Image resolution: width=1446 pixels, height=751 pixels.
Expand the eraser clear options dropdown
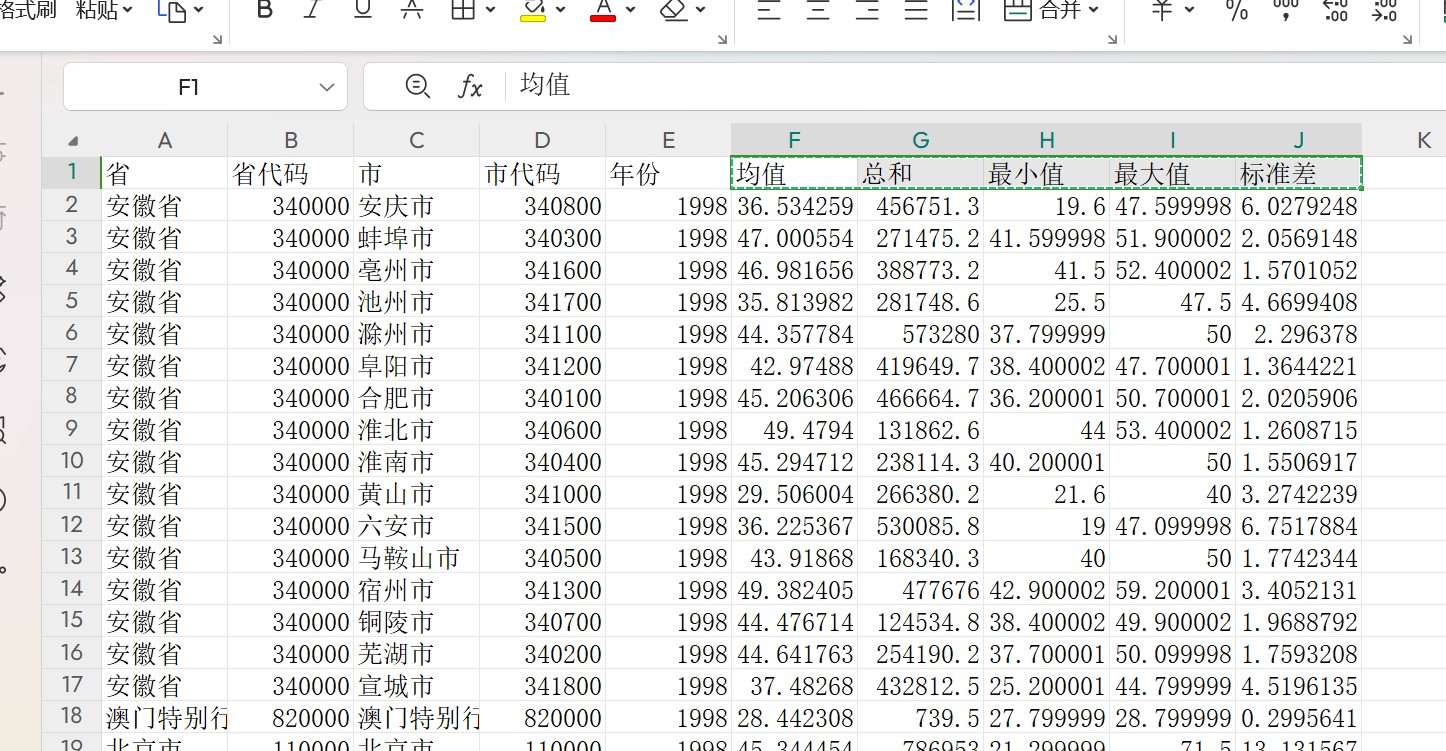pyautogui.click(x=700, y=10)
